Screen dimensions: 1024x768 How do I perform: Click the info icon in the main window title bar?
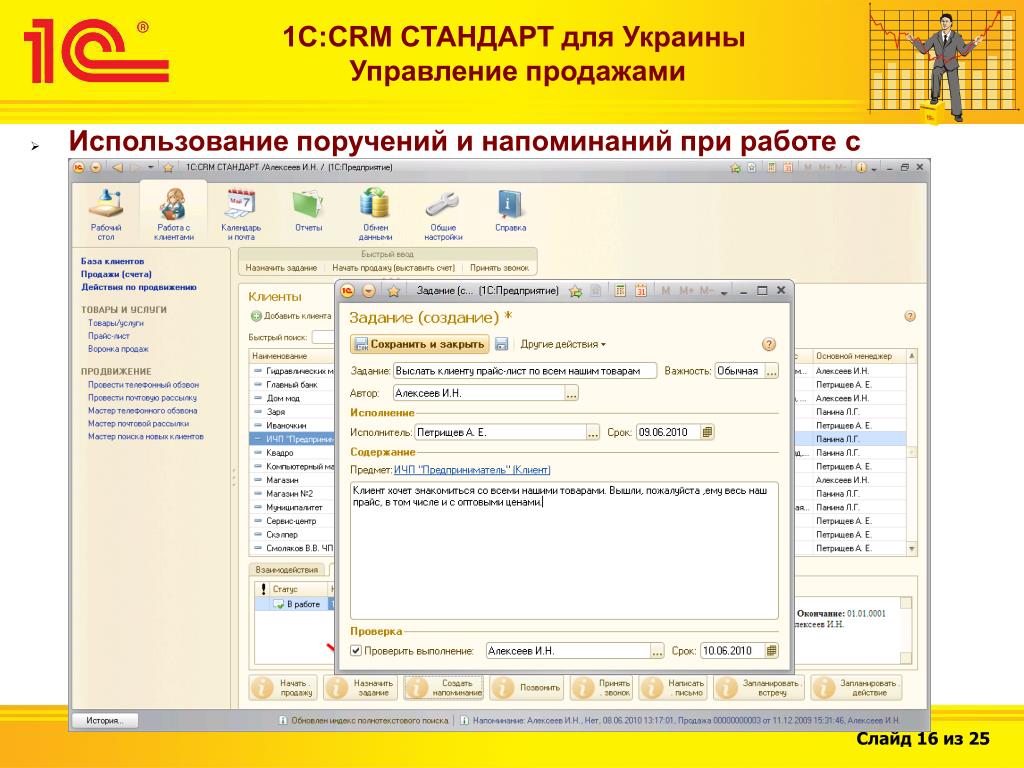click(861, 168)
